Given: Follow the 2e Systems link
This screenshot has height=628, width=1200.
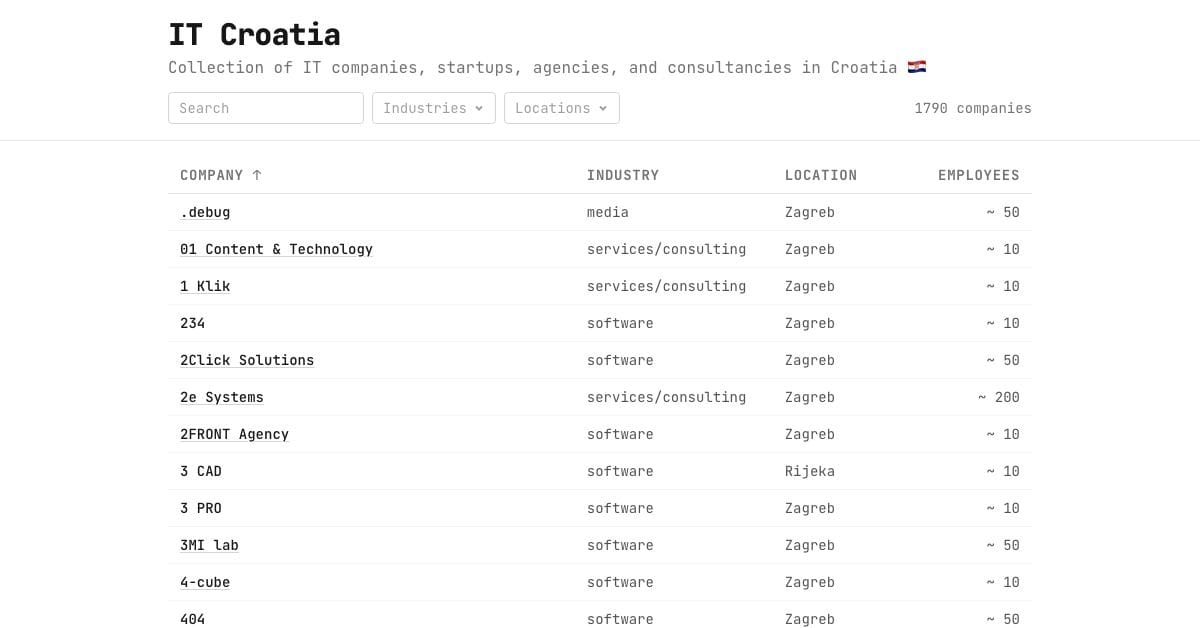Looking at the screenshot, I should [222, 397].
